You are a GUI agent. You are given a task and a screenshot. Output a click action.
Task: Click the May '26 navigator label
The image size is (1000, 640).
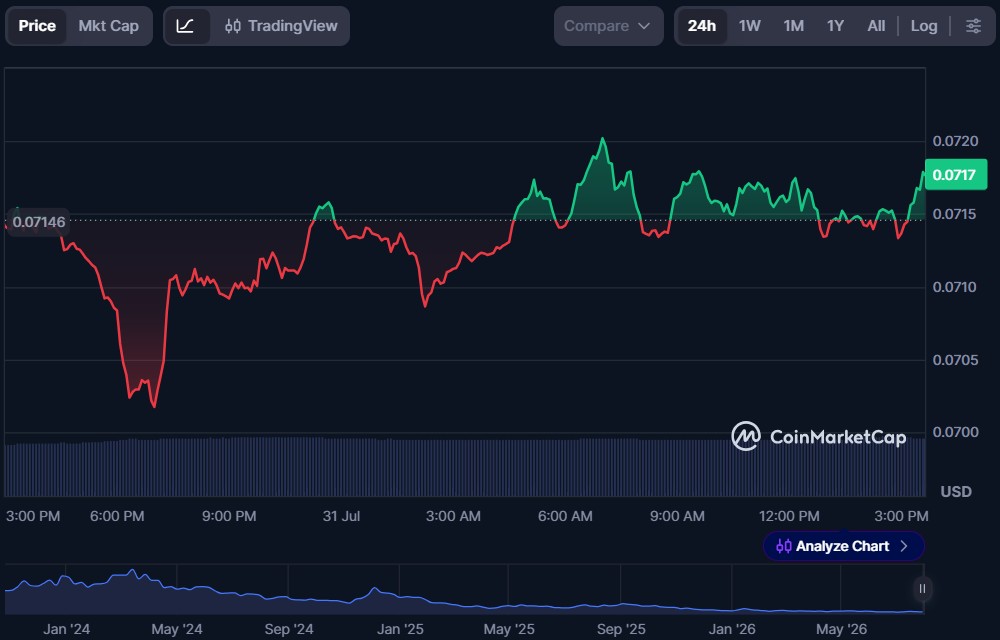(x=841, y=629)
